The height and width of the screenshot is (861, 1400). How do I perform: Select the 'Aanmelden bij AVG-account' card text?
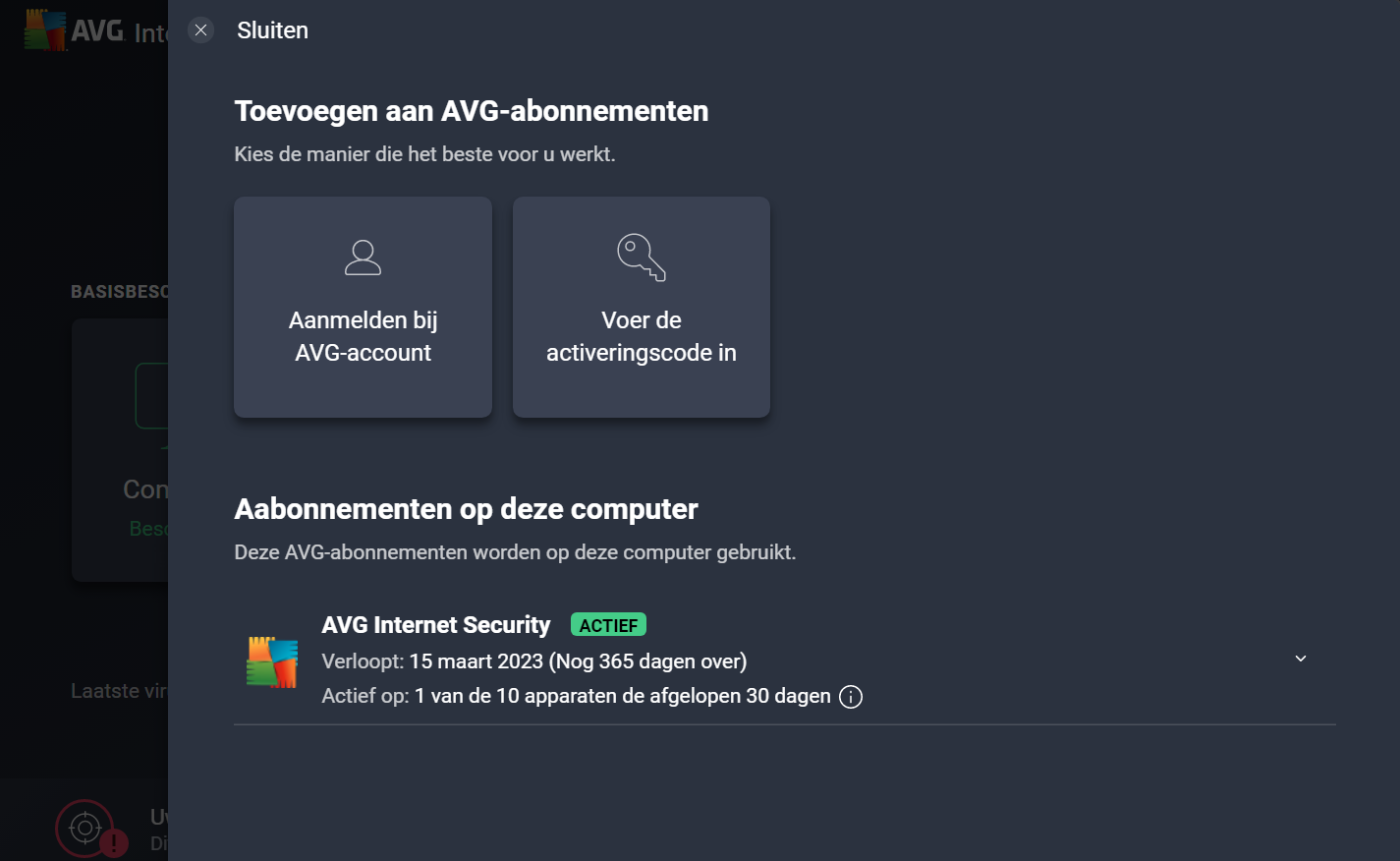click(363, 336)
